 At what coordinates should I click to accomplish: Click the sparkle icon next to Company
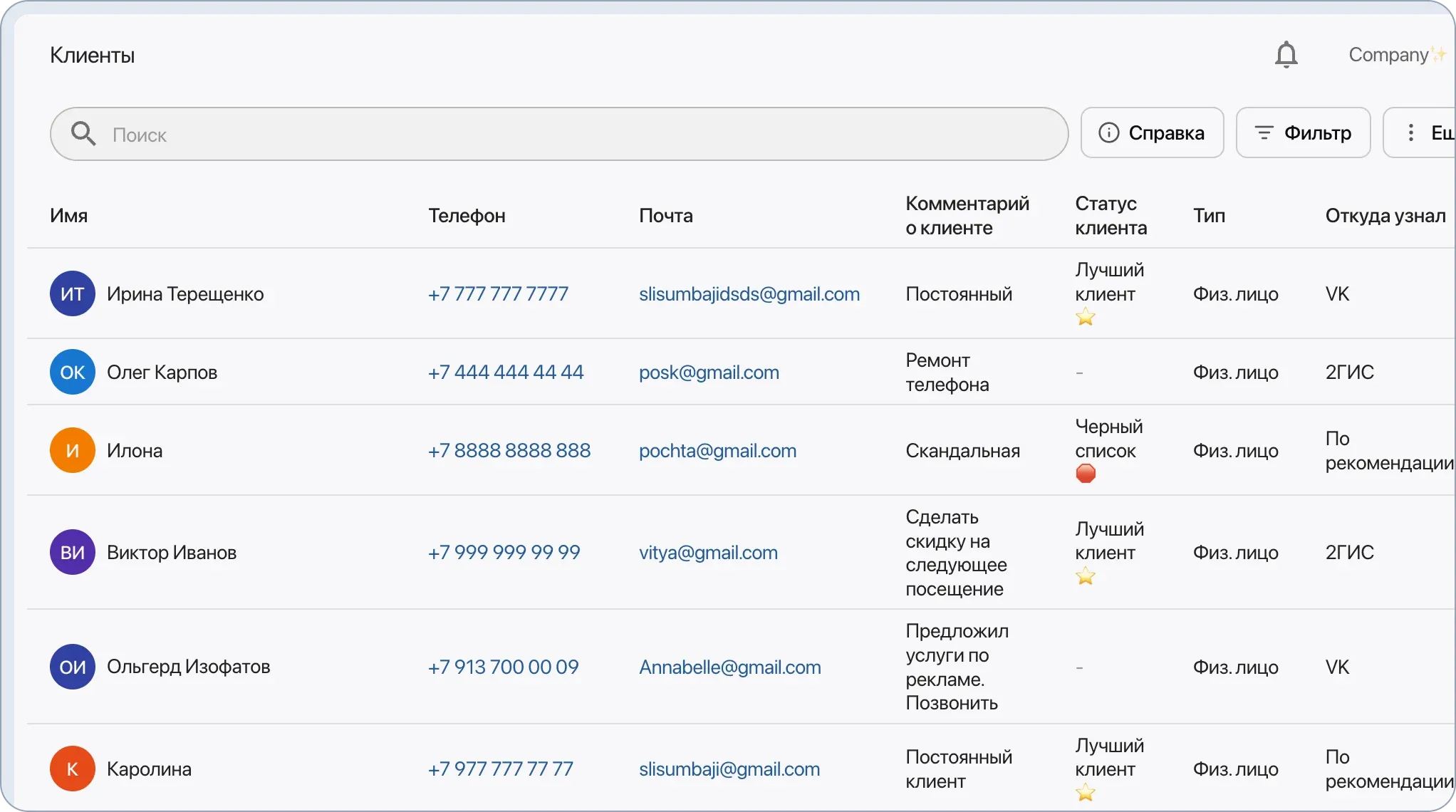point(1440,53)
